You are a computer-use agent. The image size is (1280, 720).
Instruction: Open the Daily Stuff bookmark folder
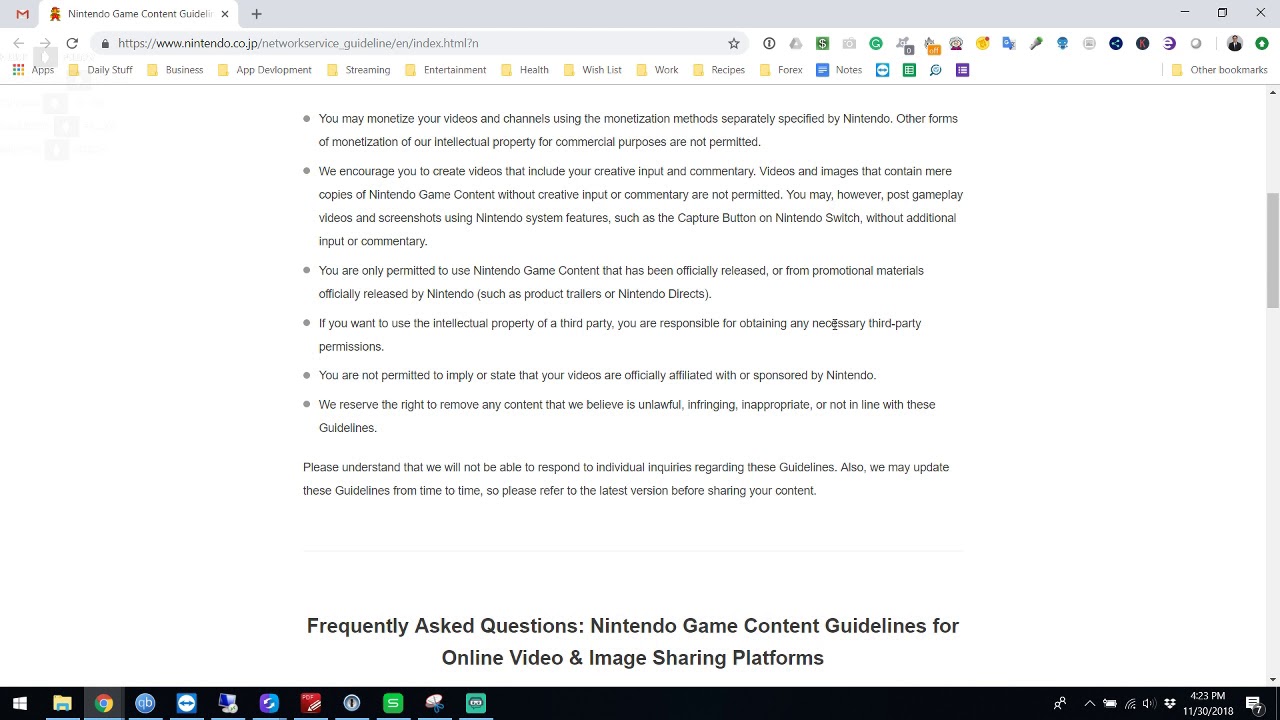tap(100, 70)
